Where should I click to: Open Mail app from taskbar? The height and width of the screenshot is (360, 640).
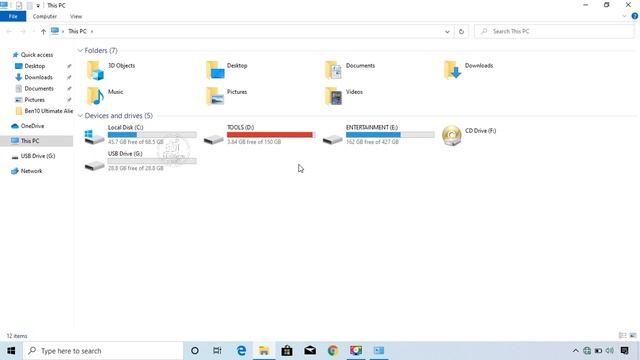(310, 351)
